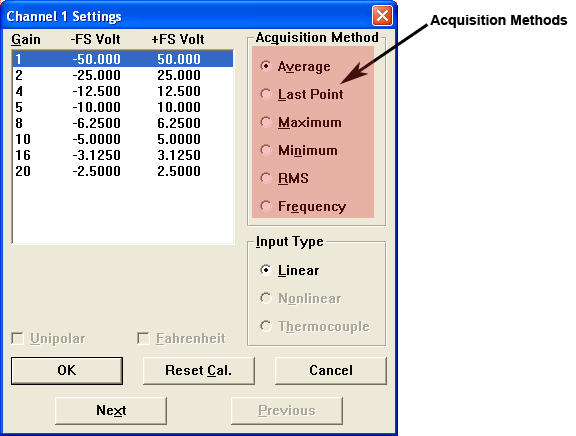Select gain 8 row with 6.2500 volts
The image size is (576, 436).
click(123, 123)
